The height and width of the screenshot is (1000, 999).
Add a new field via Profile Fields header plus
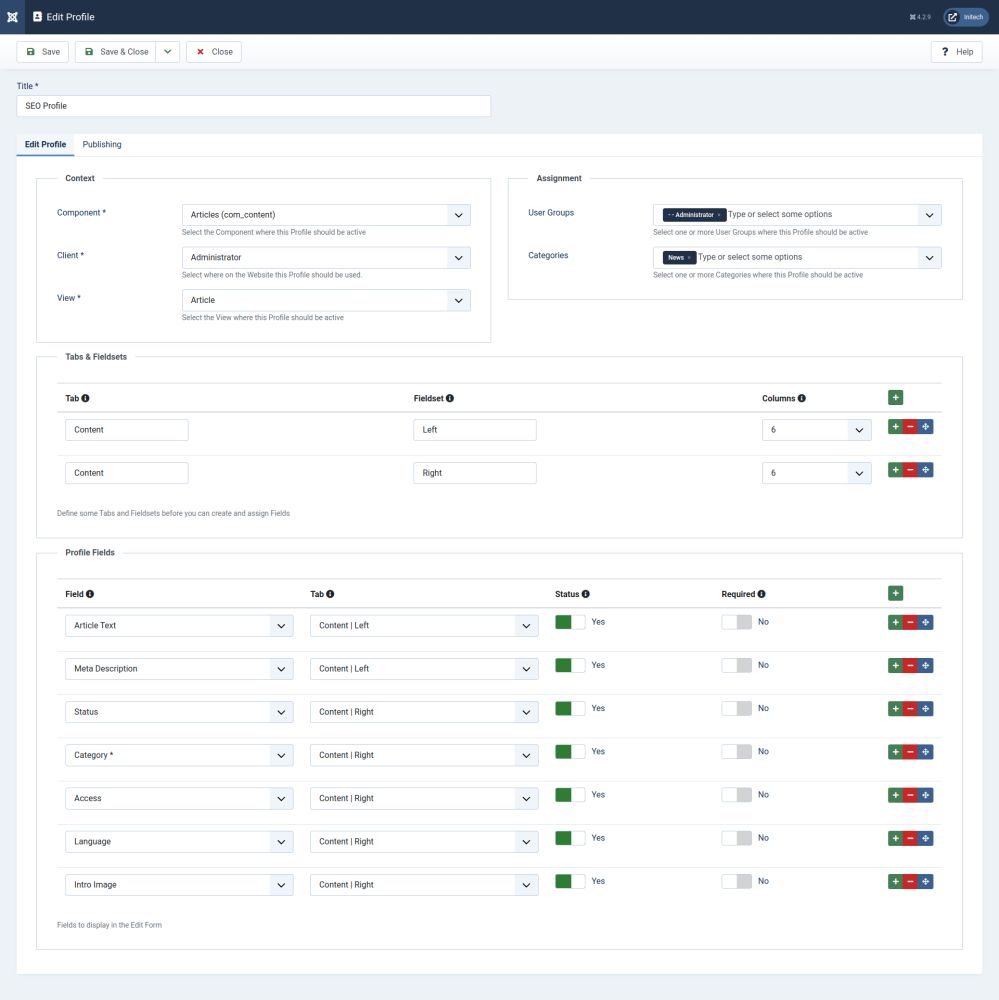895,593
